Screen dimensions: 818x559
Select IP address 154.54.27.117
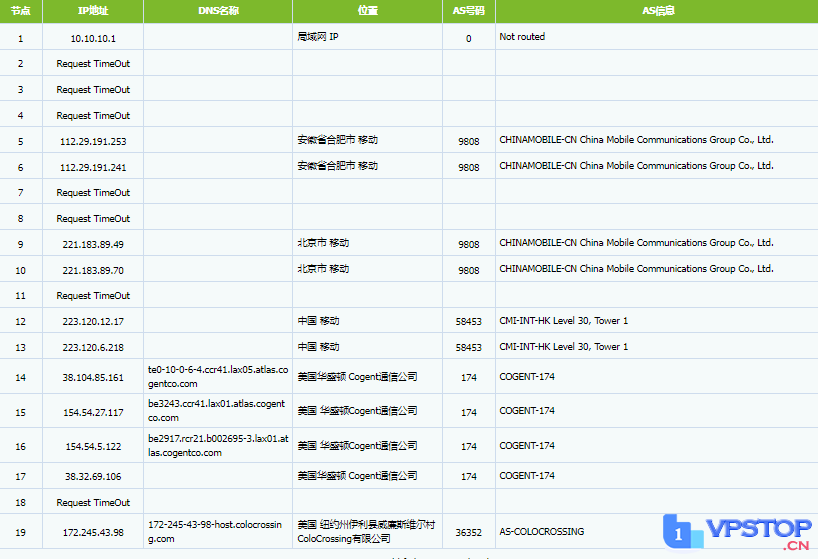tap(93, 412)
